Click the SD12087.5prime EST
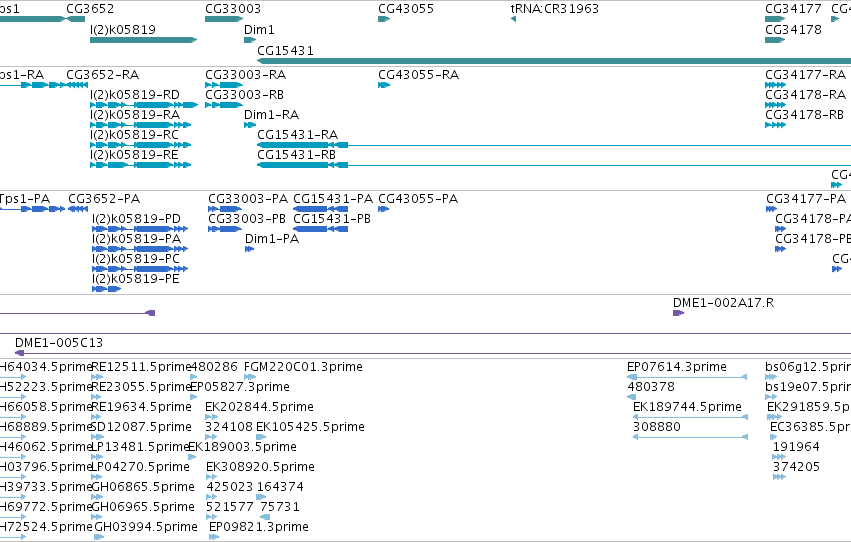This screenshot has height=542, width=851. (141, 427)
